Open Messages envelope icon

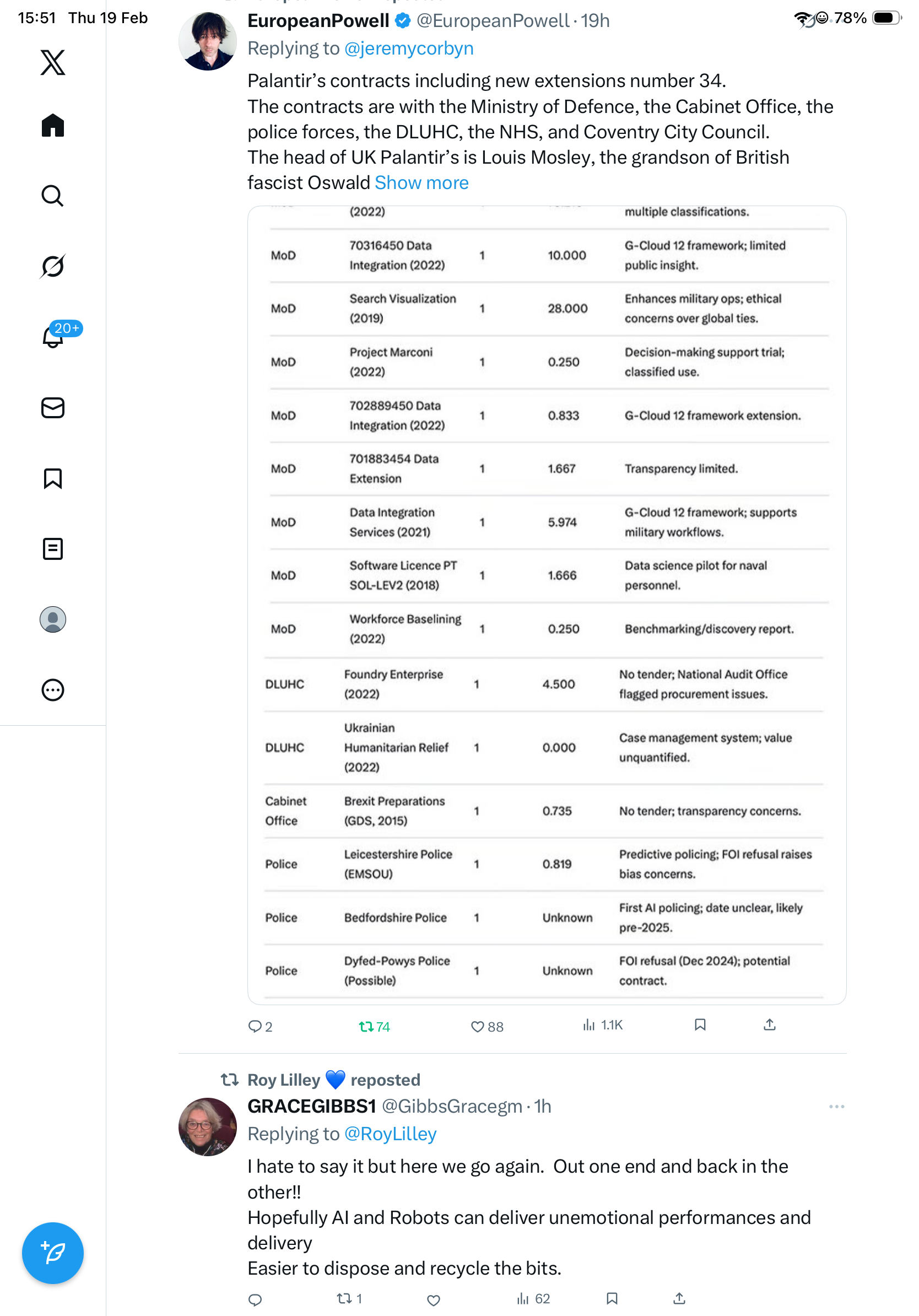coord(53,408)
